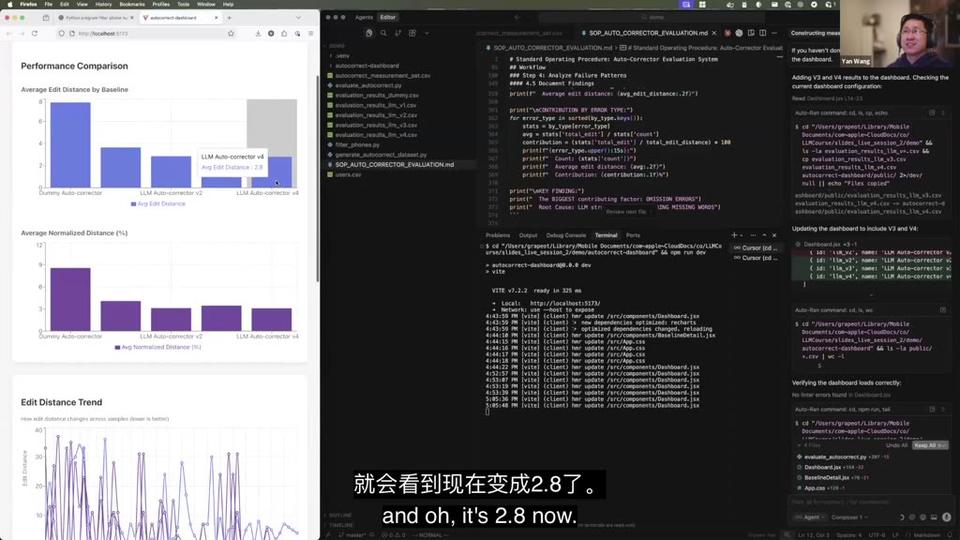Copy the first Auto-Ran command block
The height and width of the screenshot is (540, 960).
click(932, 113)
